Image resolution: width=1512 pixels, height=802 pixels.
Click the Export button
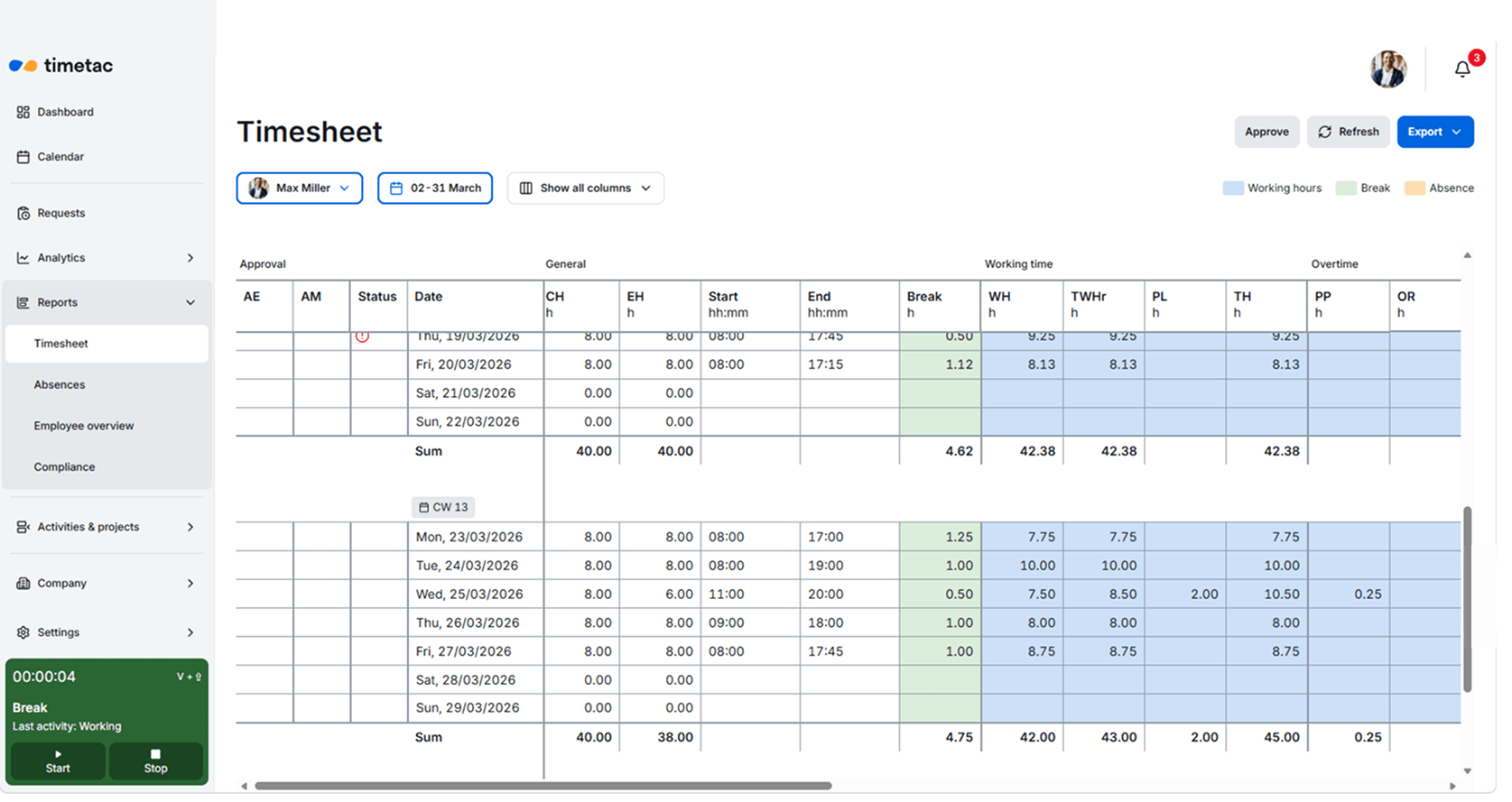tap(1435, 132)
